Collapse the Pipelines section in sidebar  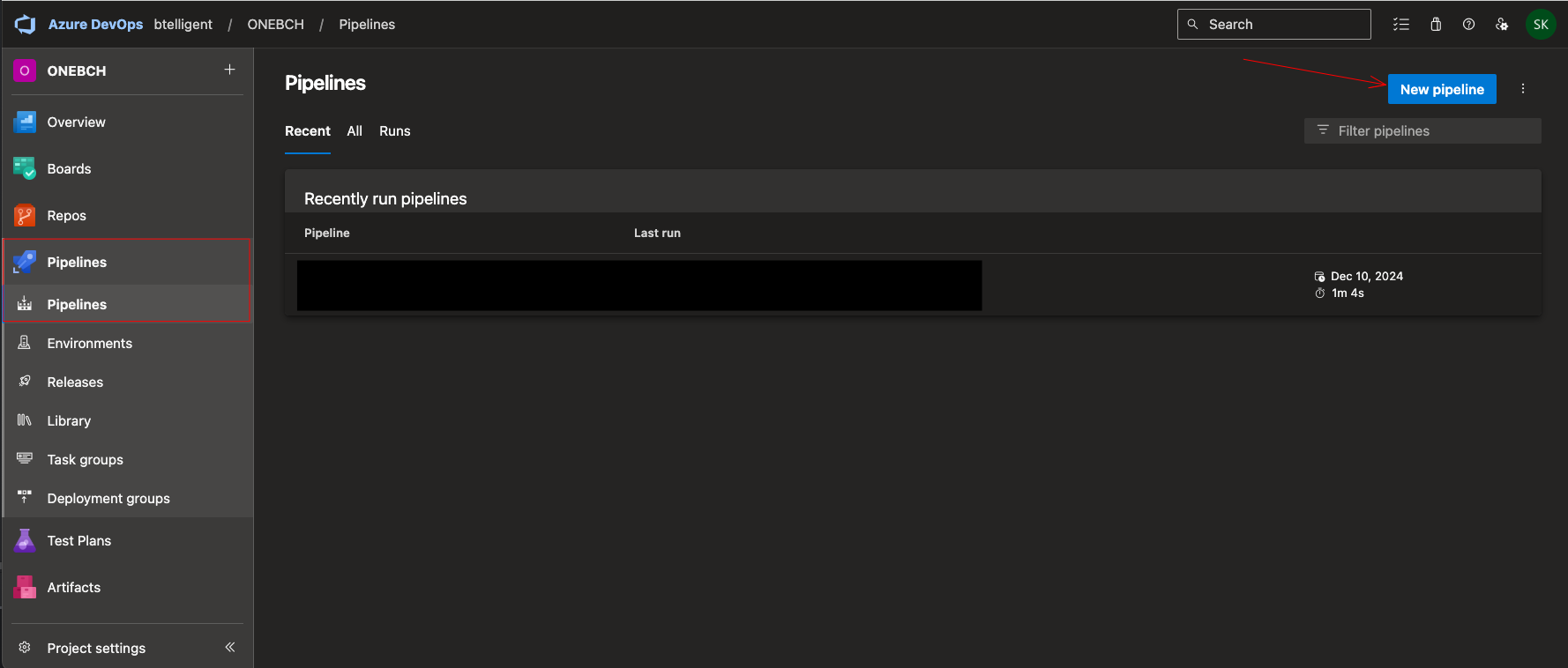coord(77,263)
